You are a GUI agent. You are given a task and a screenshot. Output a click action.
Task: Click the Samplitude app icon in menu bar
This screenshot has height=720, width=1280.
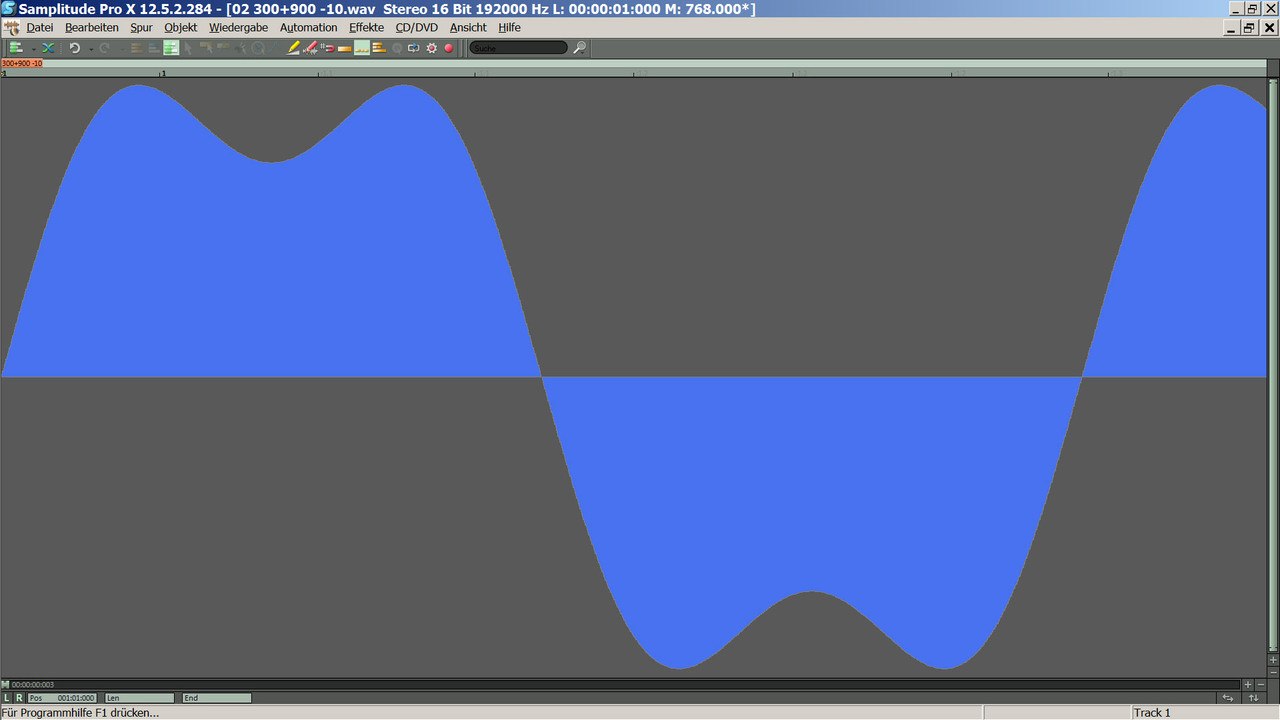coord(12,28)
